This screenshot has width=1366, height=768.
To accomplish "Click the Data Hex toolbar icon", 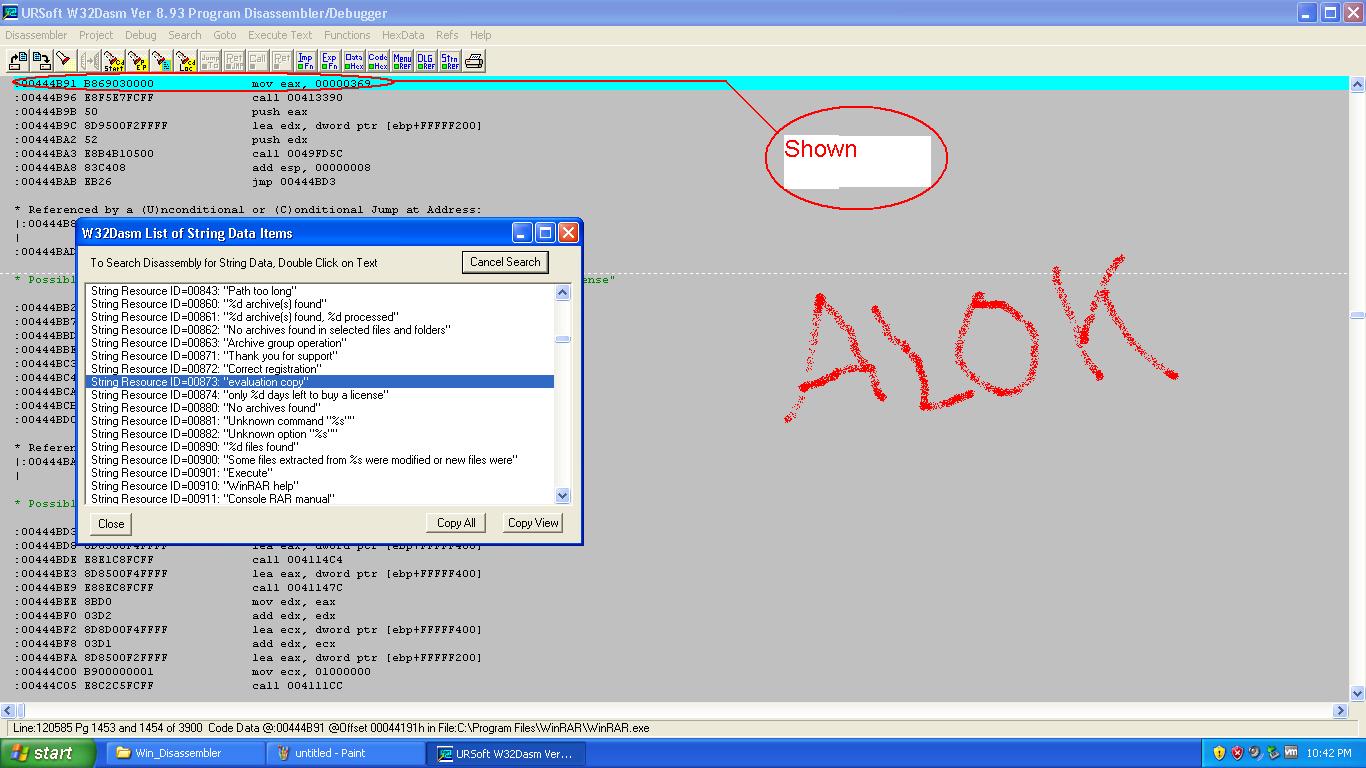I will tap(353, 61).
